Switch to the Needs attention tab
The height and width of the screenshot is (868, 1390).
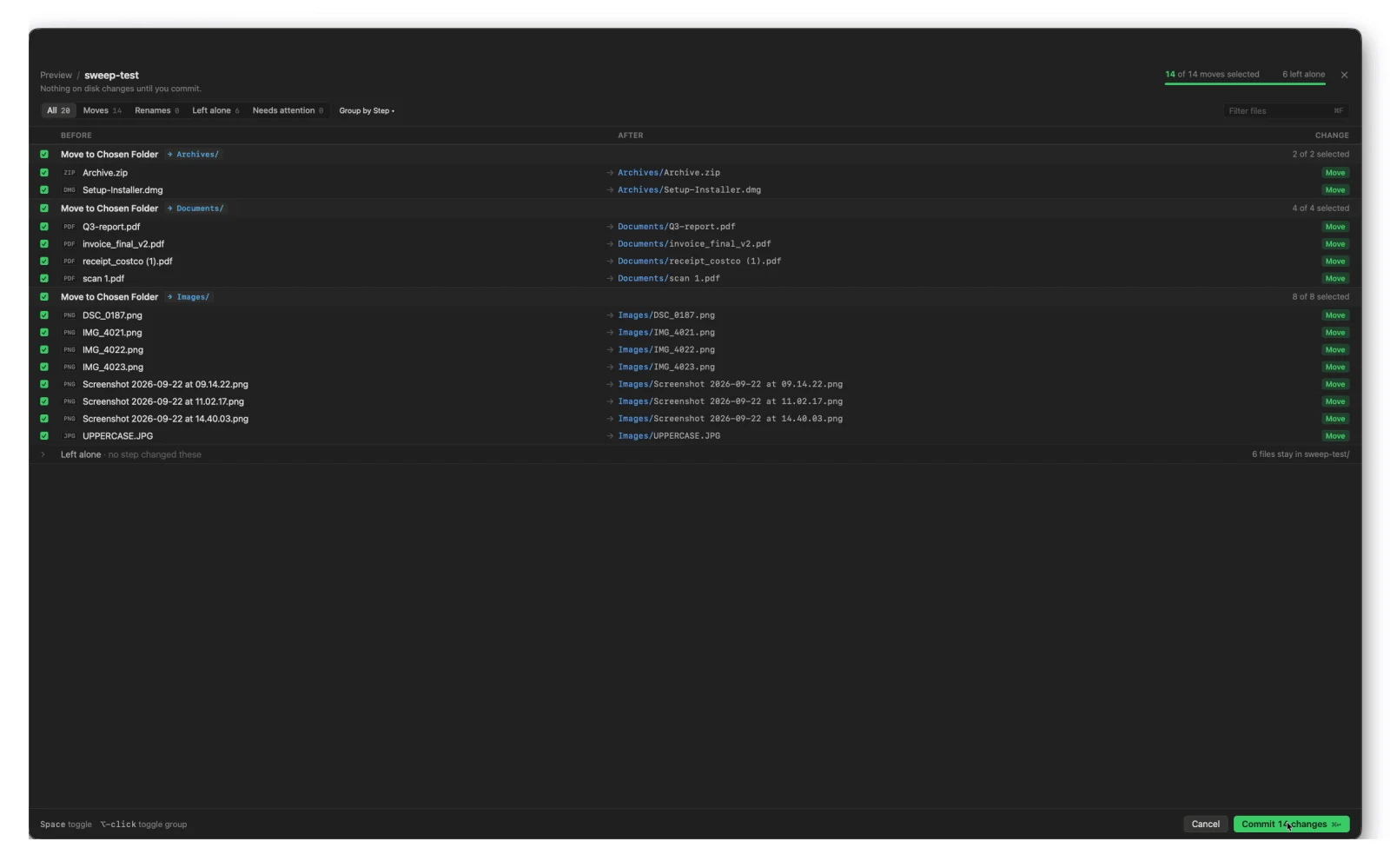(x=288, y=111)
